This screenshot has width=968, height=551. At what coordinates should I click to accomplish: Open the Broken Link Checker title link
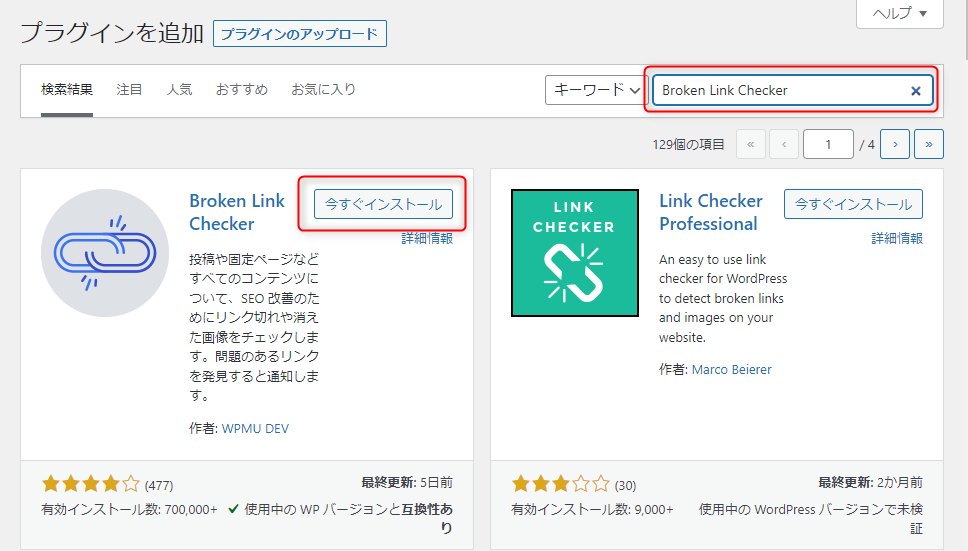click(x=237, y=212)
